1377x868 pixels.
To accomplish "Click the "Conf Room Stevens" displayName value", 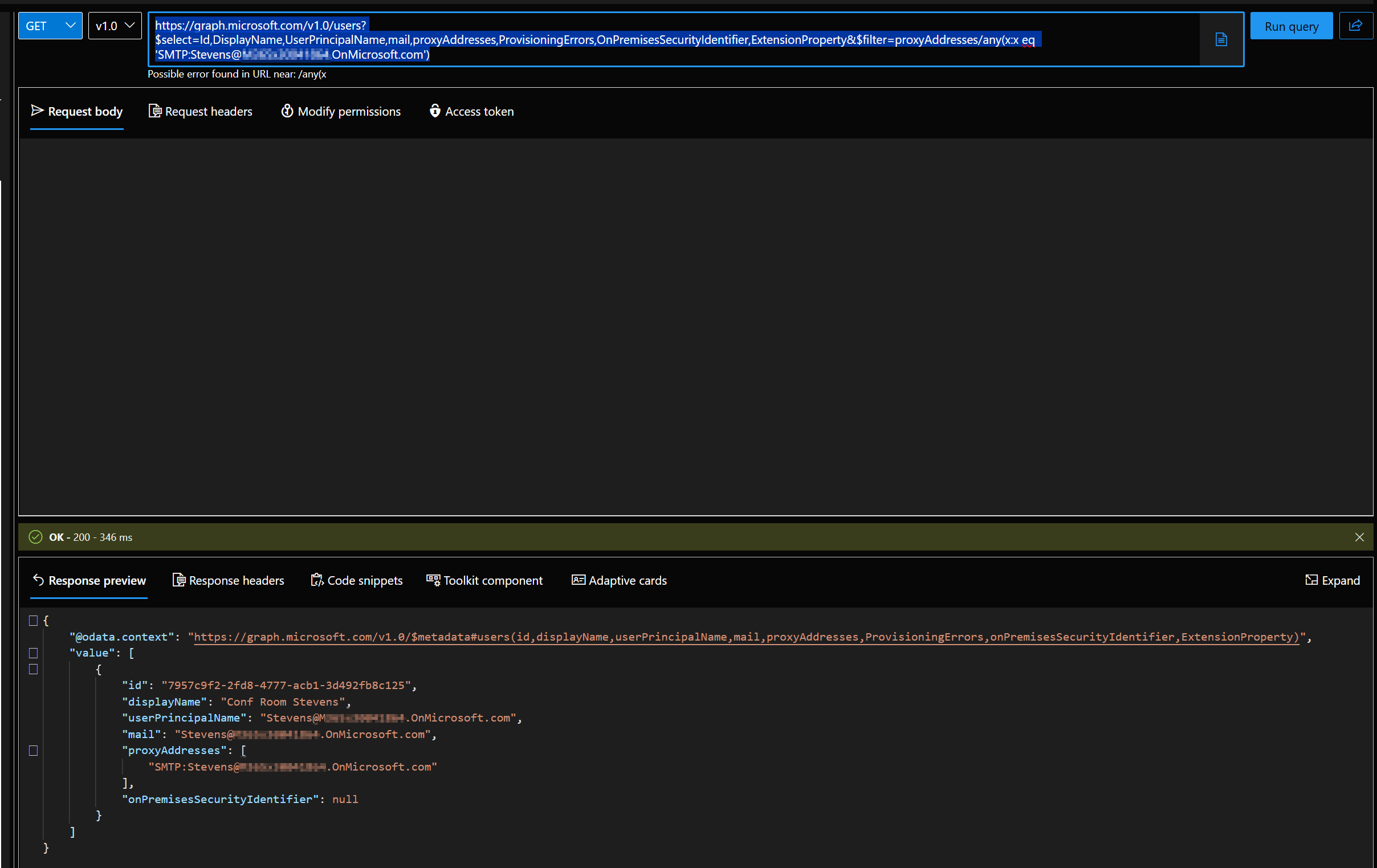I will [283, 702].
